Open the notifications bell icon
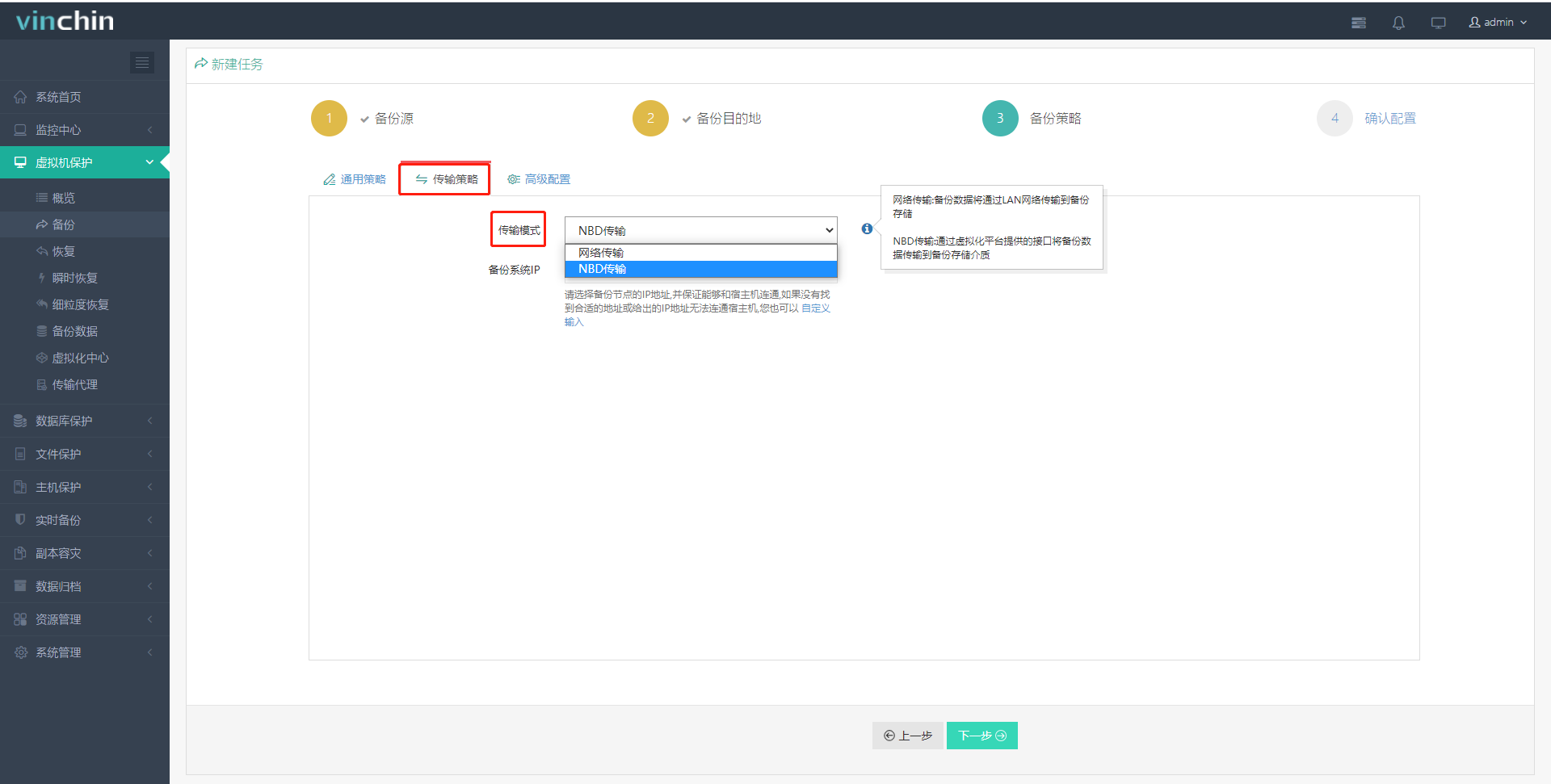This screenshot has height=784, width=1551. (x=1398, y=23)
